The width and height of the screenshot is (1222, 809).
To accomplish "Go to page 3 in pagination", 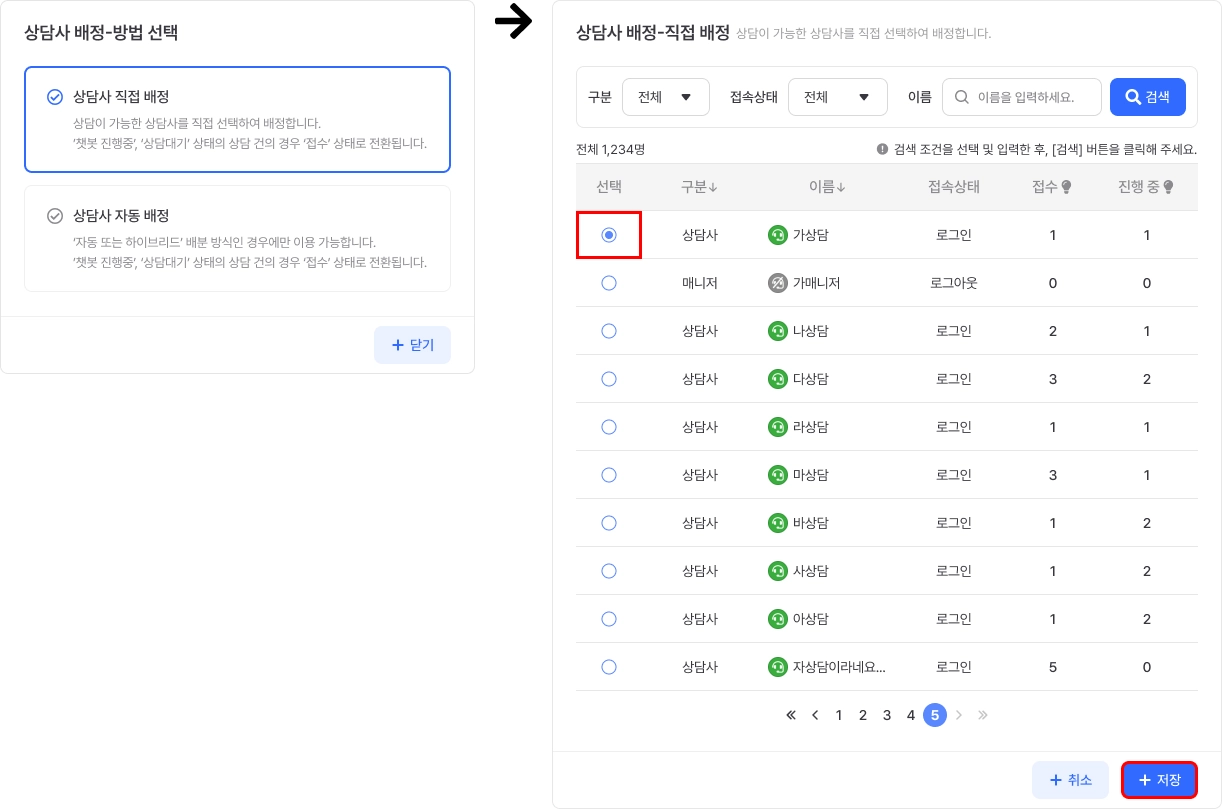I will [887, 715].
